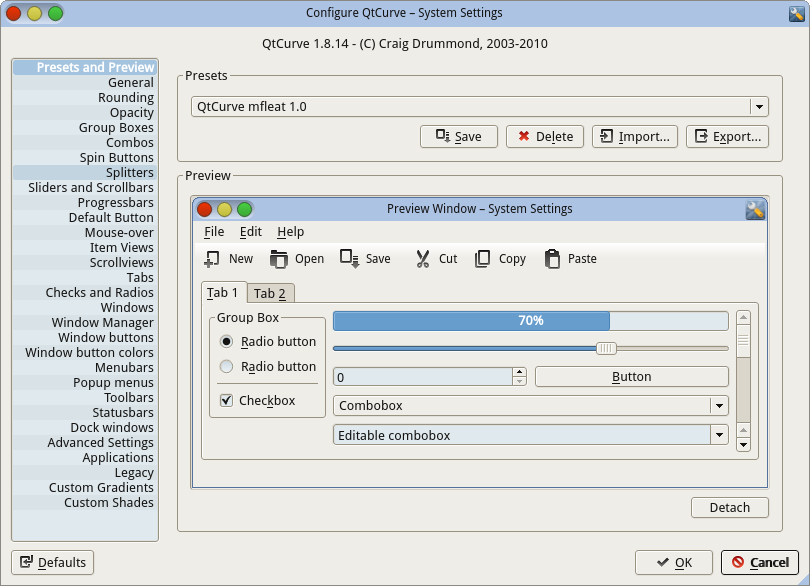
Task: Select Splitters in the sidebar
Action: pyautogui.click(x=85, y=173)
